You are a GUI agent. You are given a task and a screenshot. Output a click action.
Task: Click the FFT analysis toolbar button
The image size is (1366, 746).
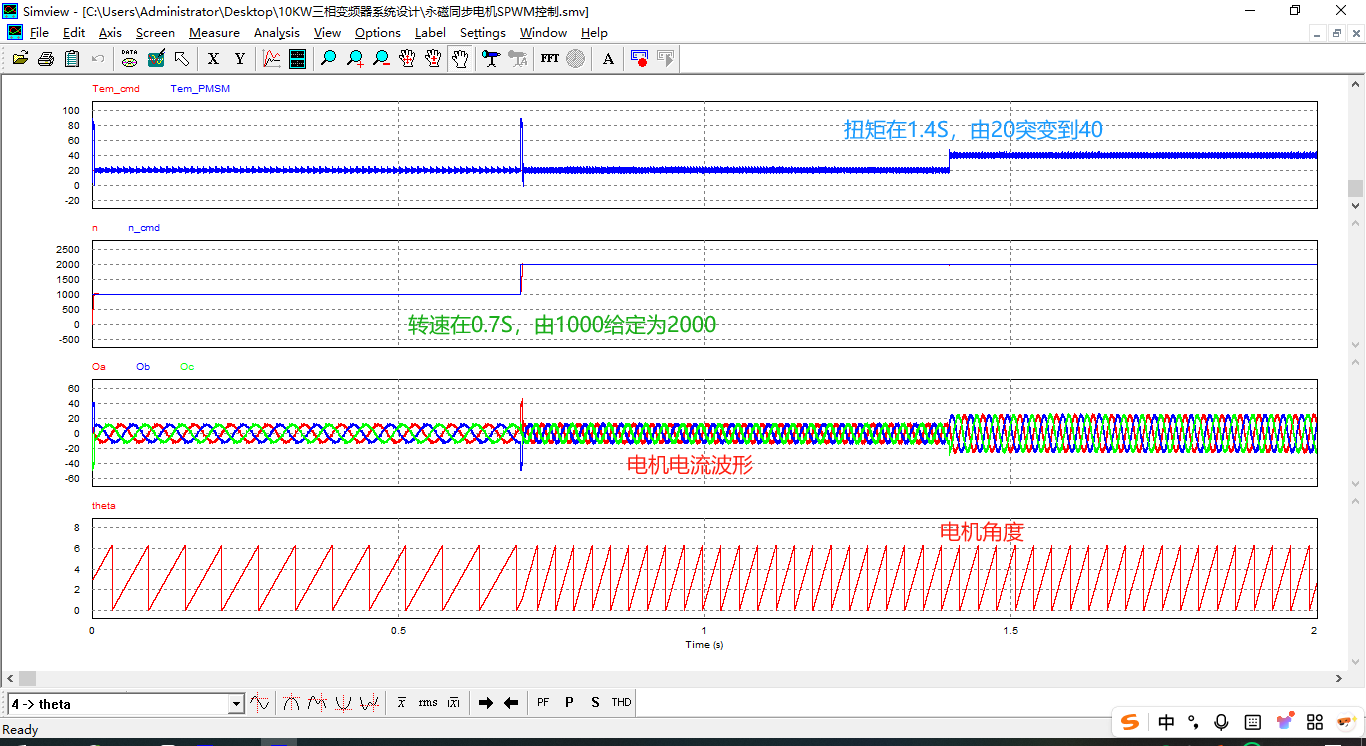pyautogui.click(x=549, y=59)
